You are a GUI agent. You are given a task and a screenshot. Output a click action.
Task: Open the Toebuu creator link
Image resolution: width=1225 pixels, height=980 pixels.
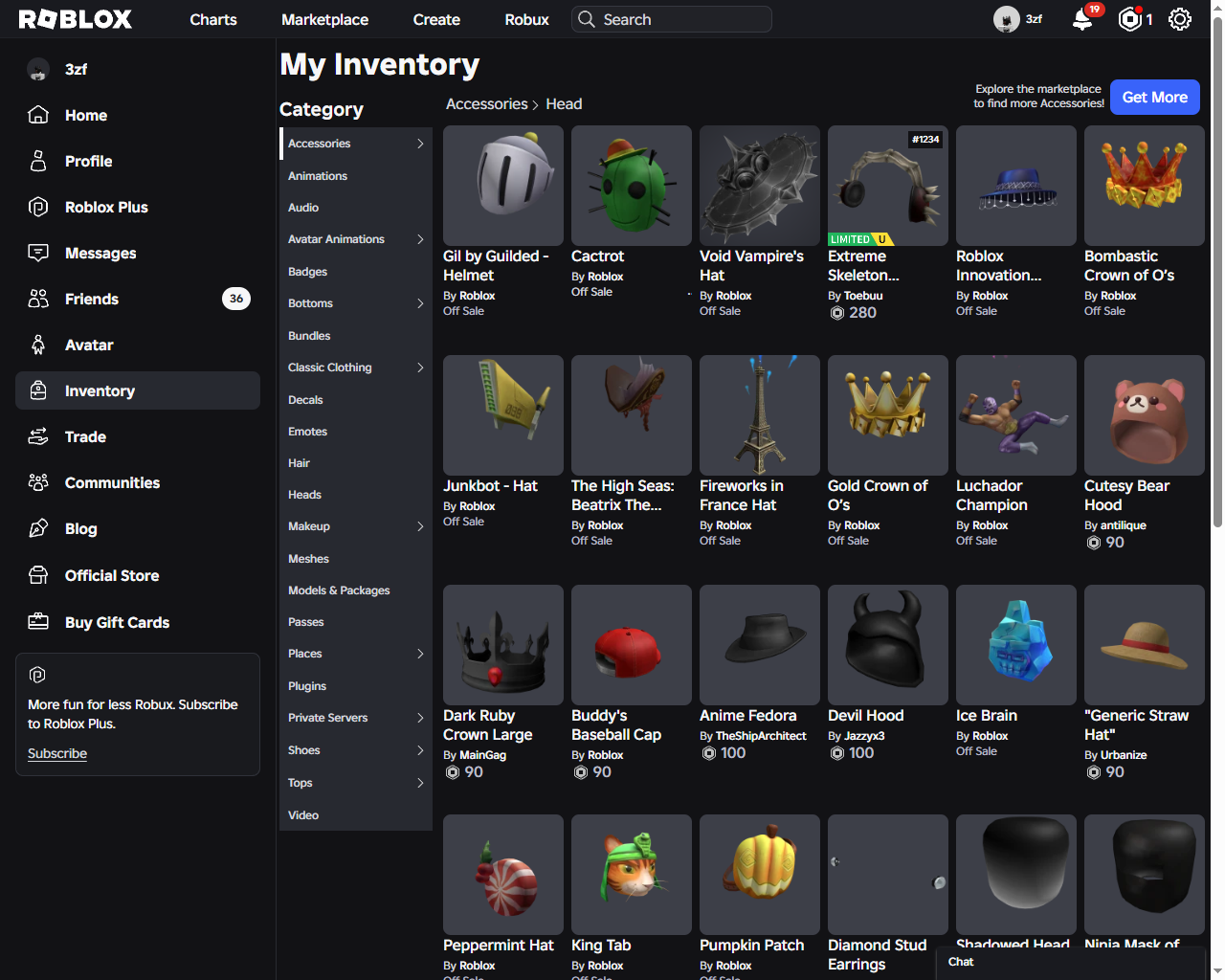(x=863, y=296)
